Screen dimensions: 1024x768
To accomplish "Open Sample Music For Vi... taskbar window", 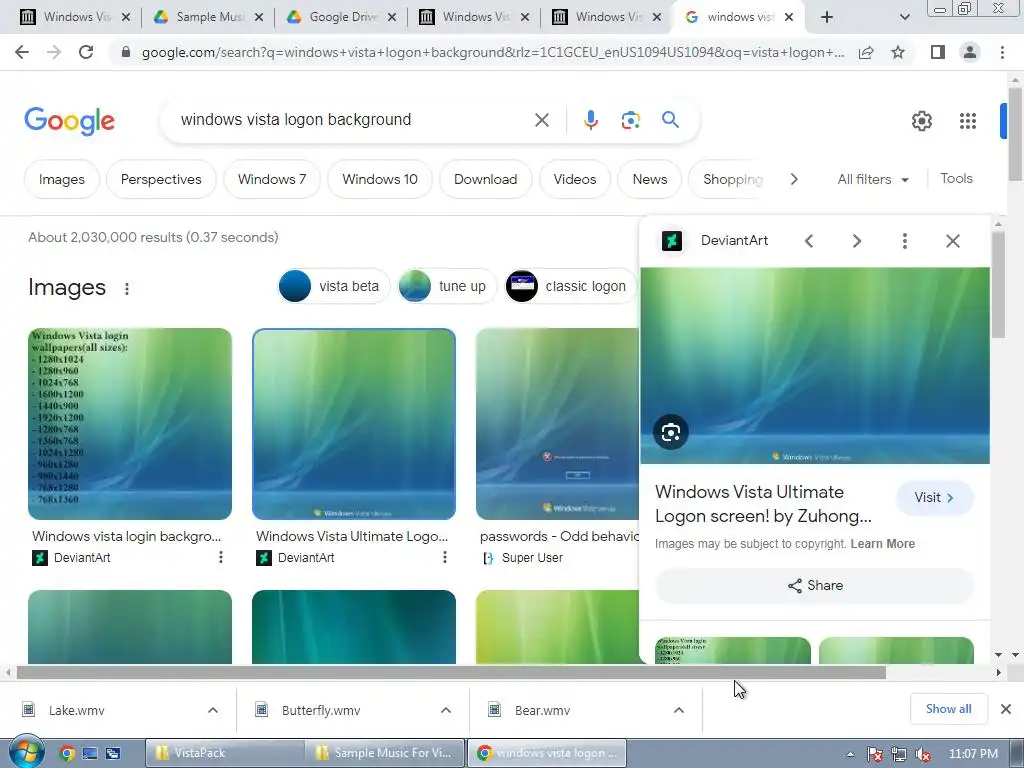I will (x=385, y=753).
